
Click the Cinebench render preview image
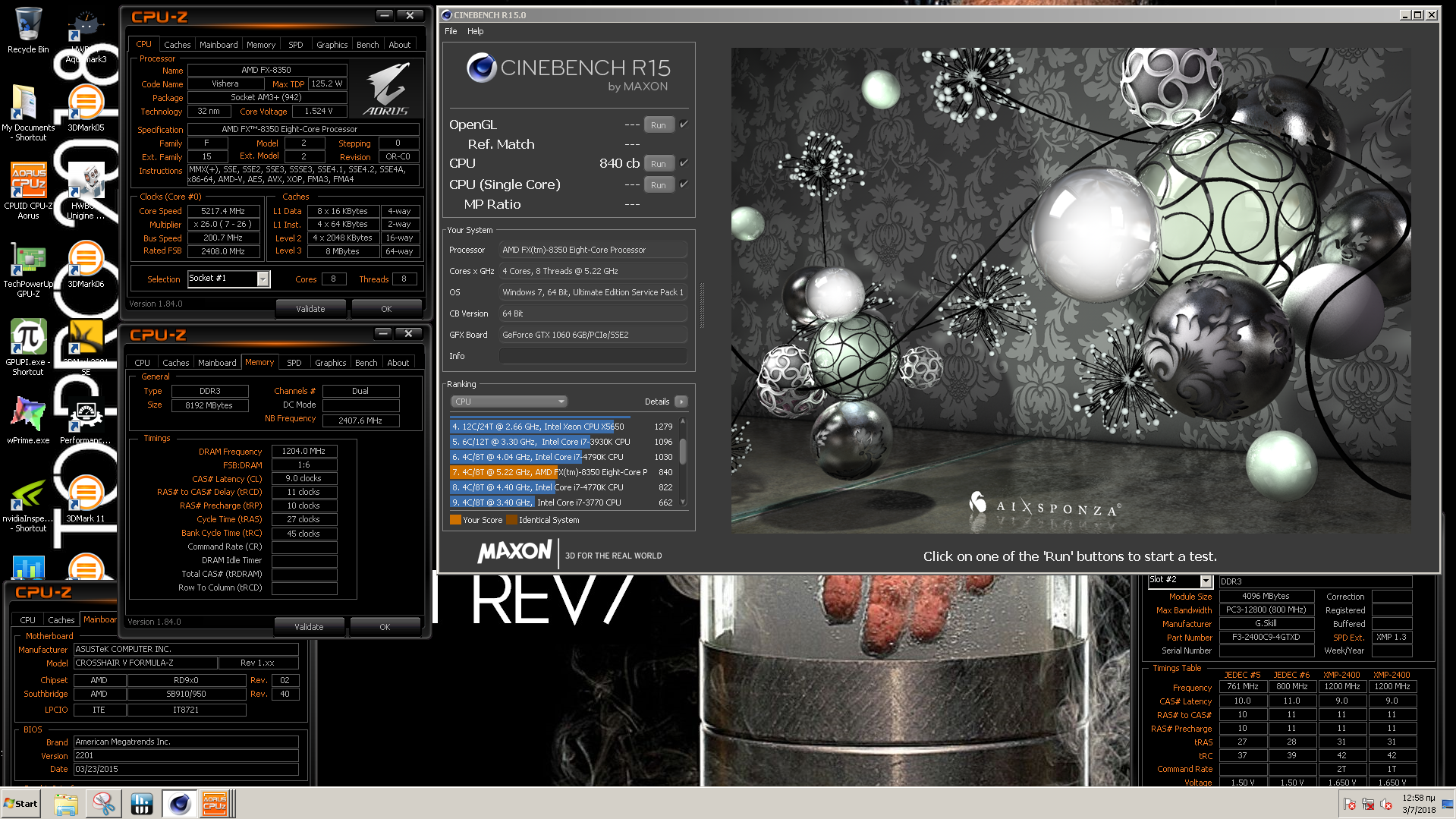click(1071, 291)
